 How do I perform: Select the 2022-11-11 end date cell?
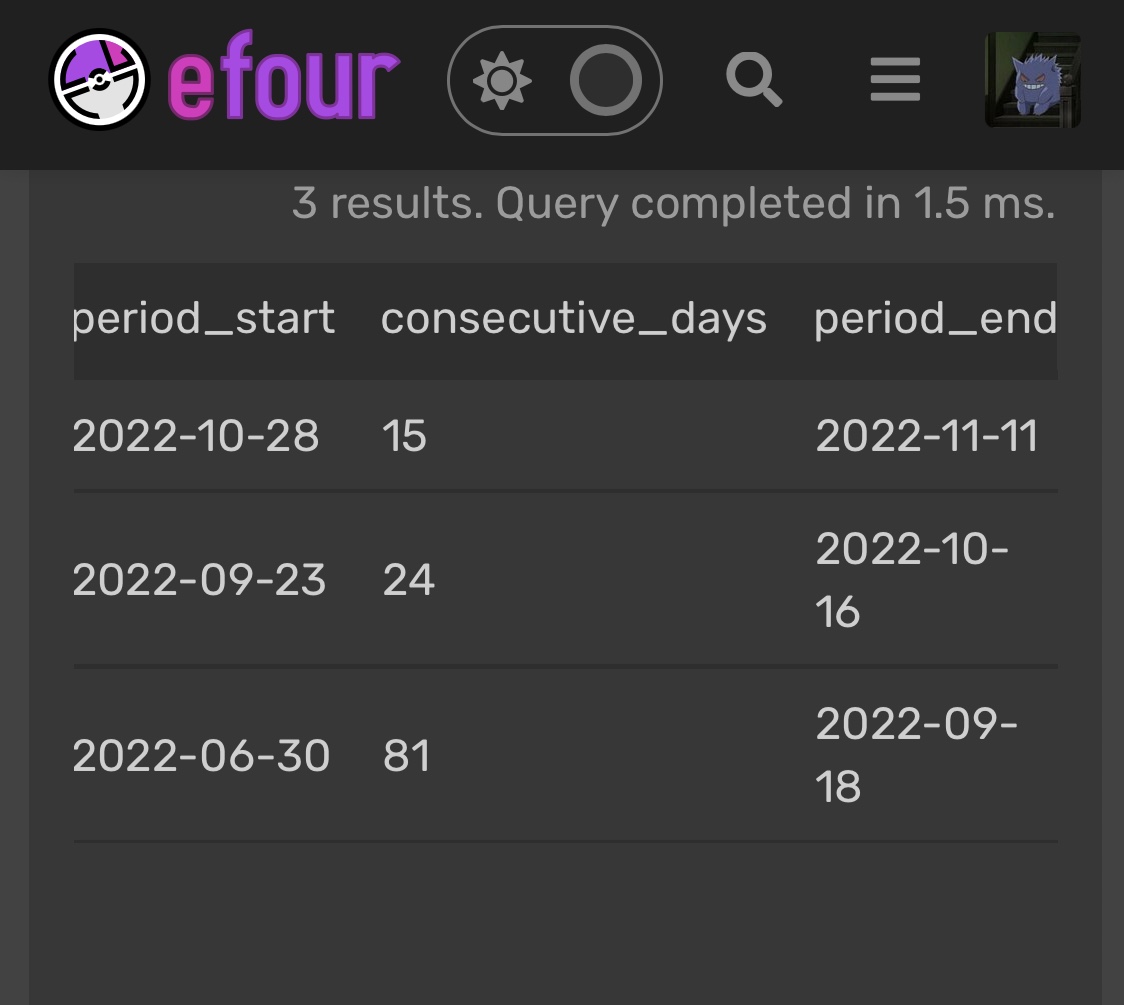927,436
